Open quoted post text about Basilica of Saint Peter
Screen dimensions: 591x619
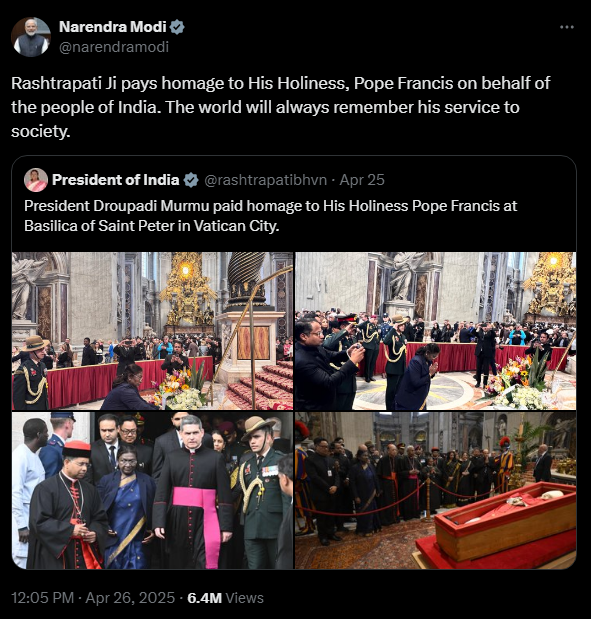tap(270, 216)
